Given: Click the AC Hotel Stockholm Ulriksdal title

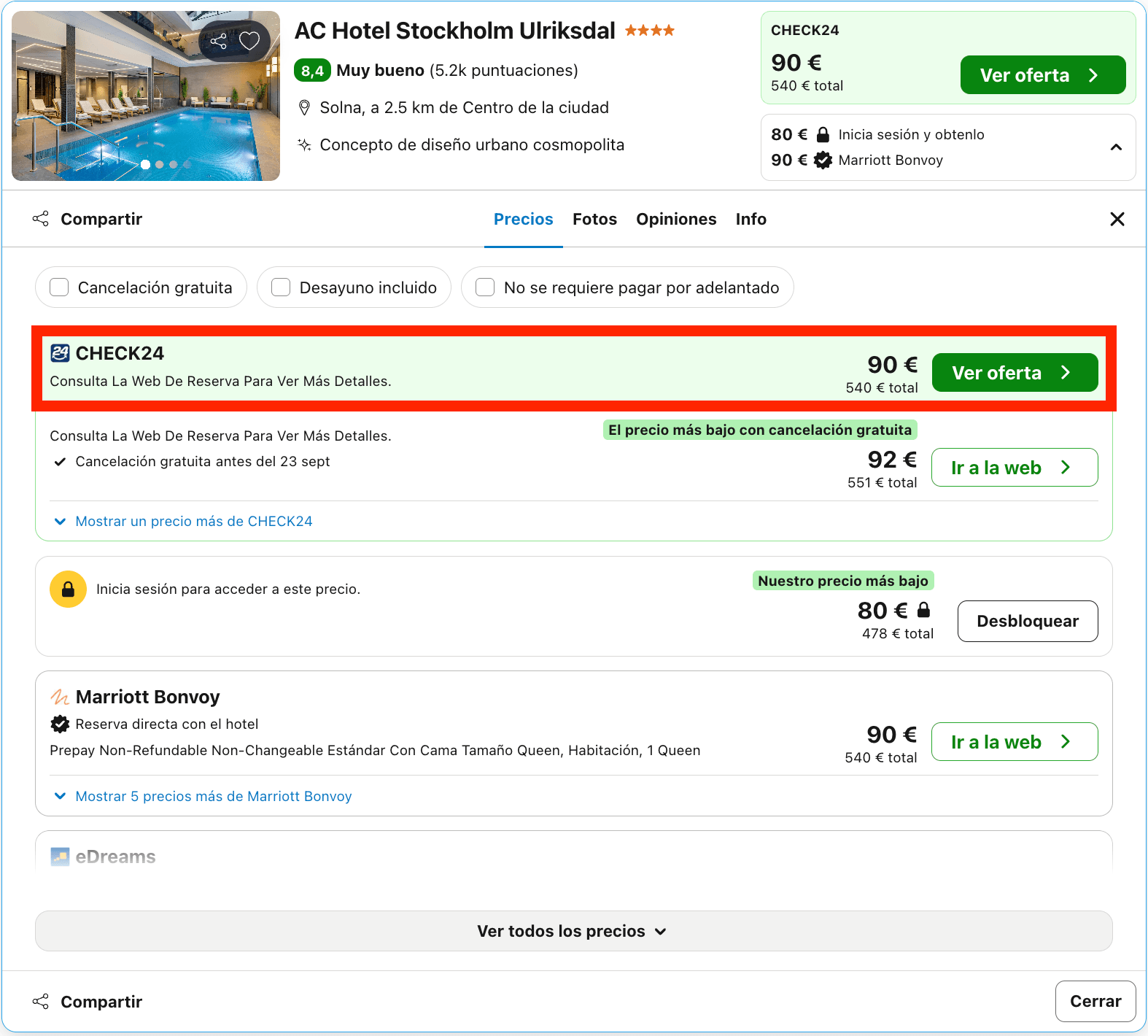Looking at the screenshot, I should click(455, 31).
